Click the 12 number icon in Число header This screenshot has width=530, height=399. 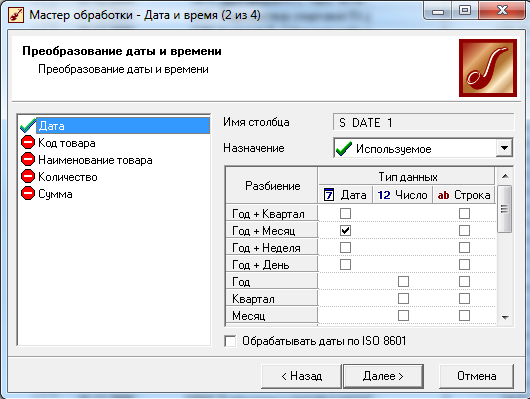pyautogui.click(x=384, y=195)
